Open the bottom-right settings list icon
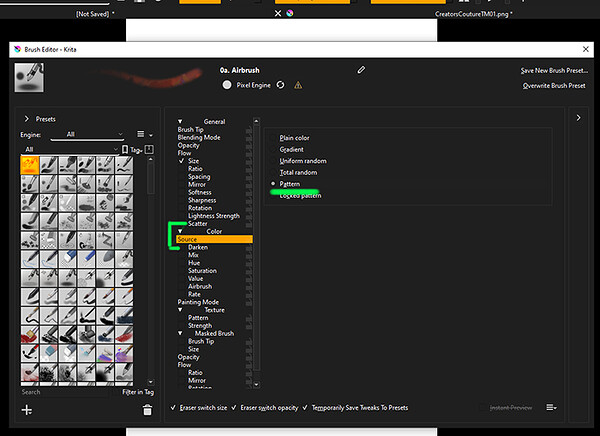600x436 pixels. point(551,407)
